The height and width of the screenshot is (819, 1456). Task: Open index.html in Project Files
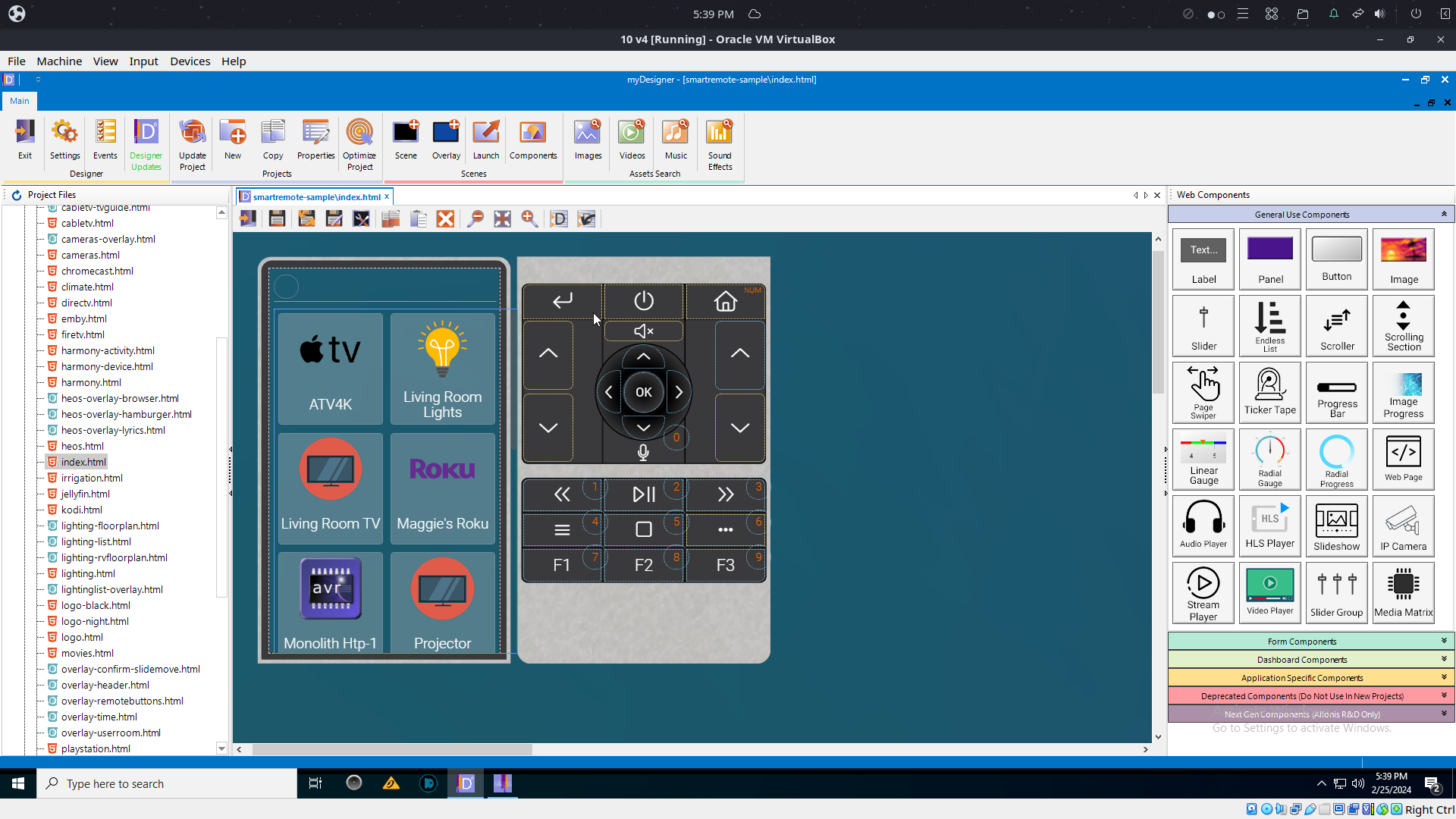83,462
